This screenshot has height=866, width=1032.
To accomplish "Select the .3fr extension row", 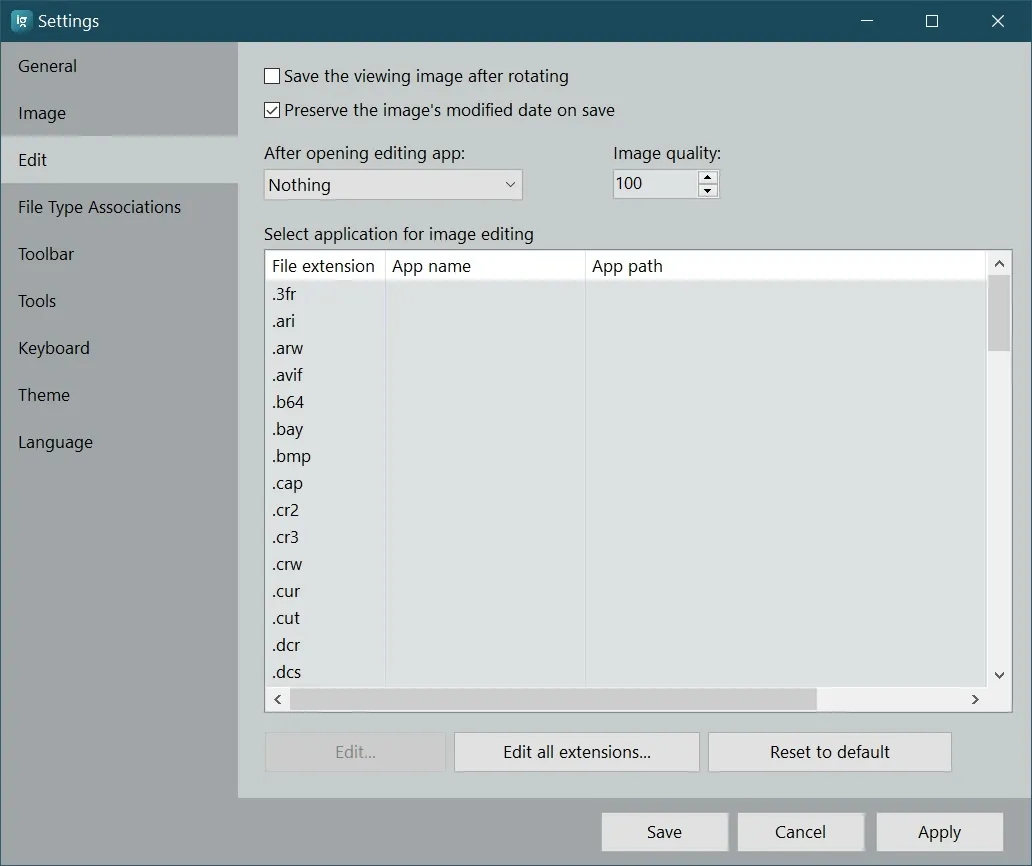I will (625, 294).
